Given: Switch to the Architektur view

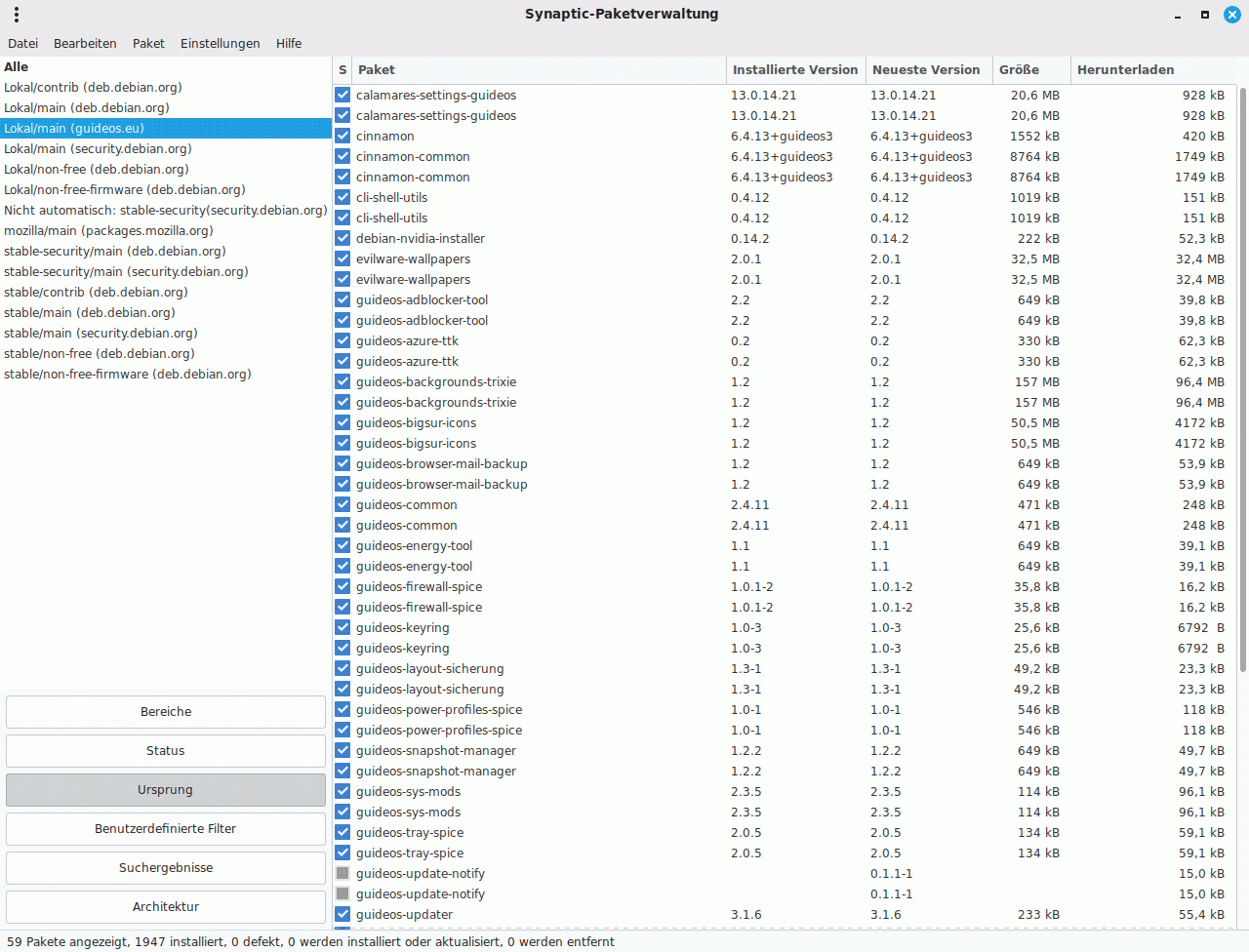Looking at the screenshot, I should click(x=166, y=907).
